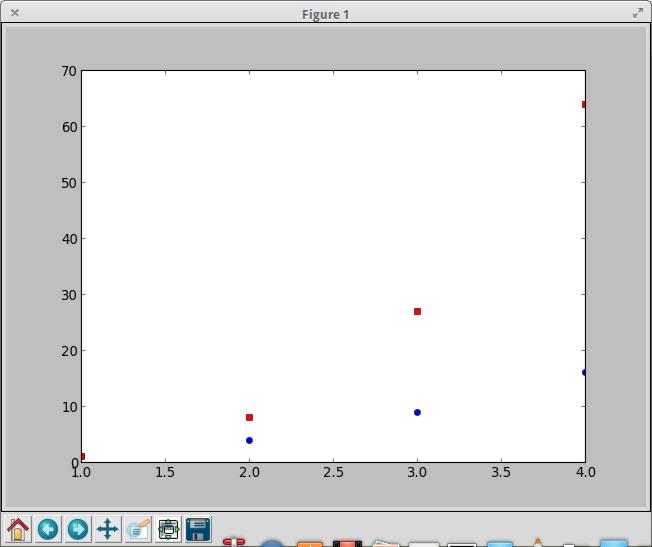Maximize the Figure 1 window
The width and height of the screenshot is (652, 547).
click(x=638, y=13)
